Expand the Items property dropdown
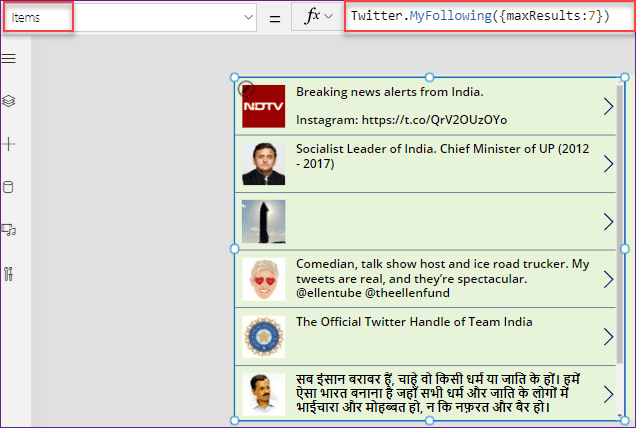Screen dimensions: 636x428 [x=248, y=17]
